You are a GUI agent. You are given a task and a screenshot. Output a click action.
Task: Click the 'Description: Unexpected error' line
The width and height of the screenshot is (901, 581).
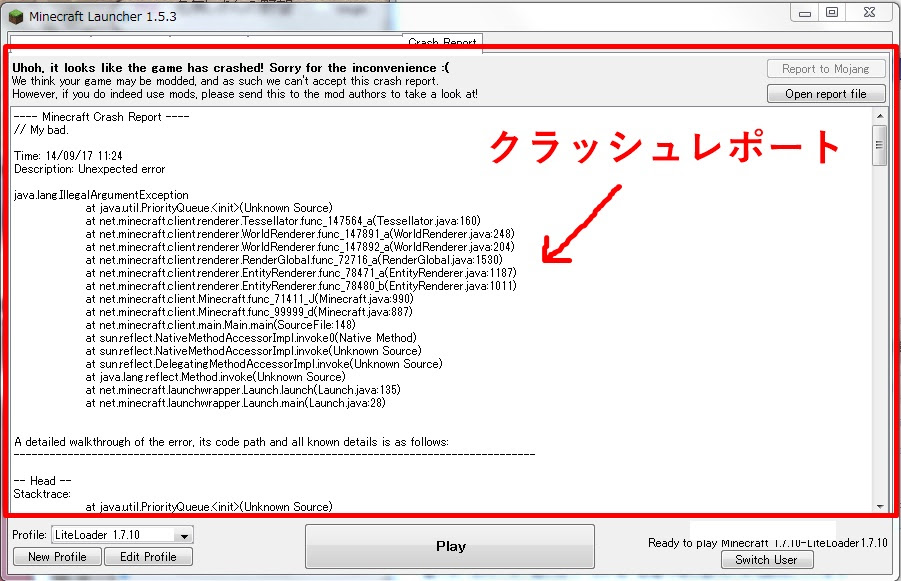click(x=90, y=169)
